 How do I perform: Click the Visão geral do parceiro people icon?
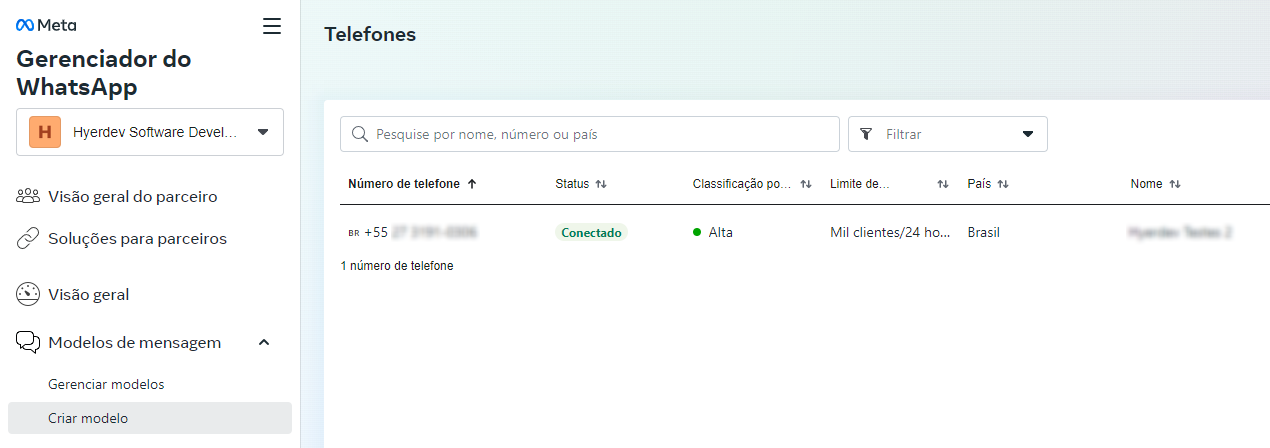point(28,196)
